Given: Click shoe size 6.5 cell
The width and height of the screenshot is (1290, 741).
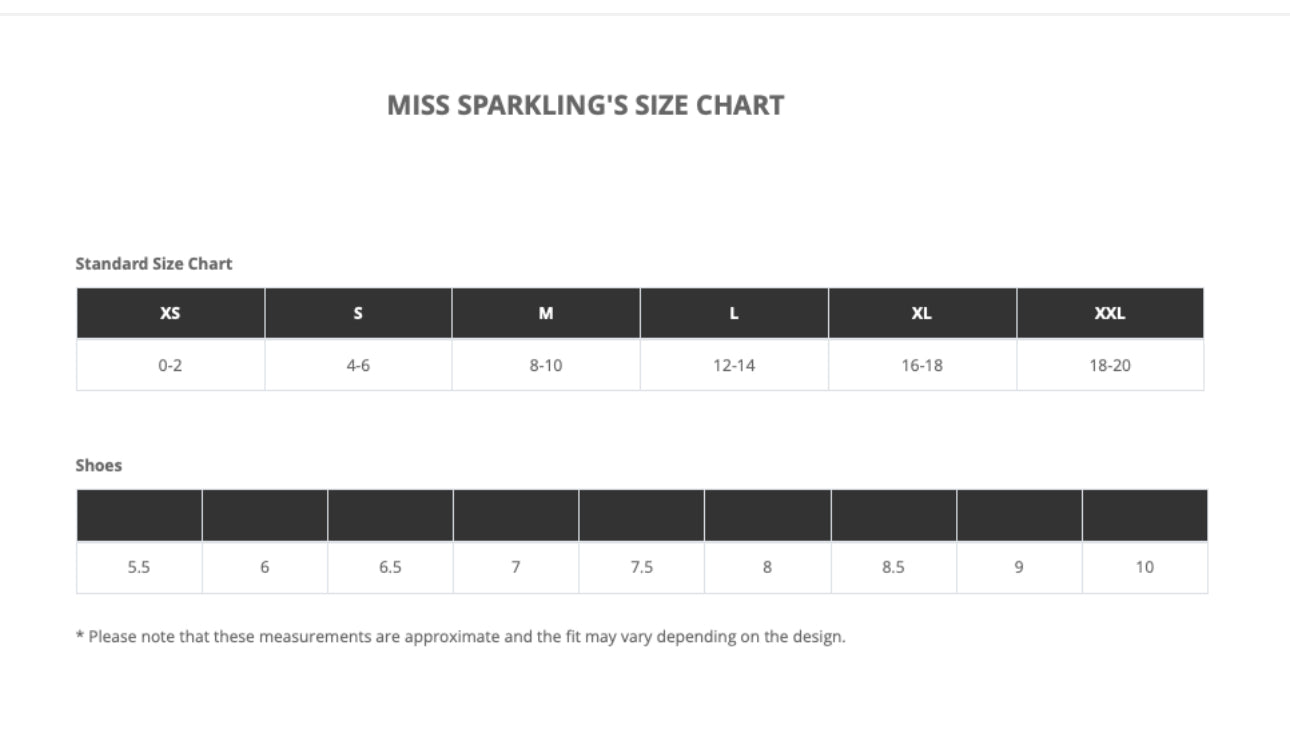Looking at the screenshot, I should pos(390,567).
